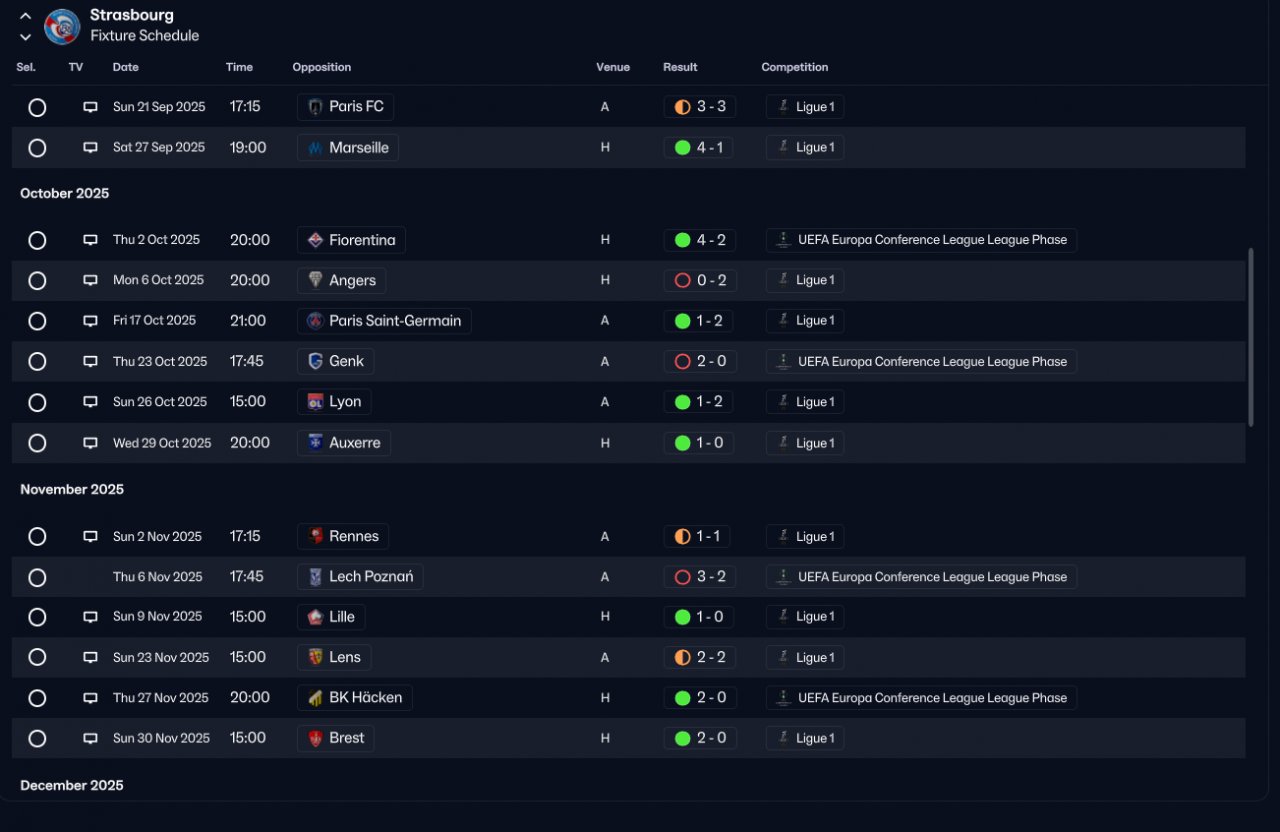This screenshot has width=1280, height=832.
Task: Click the vertical scrollbar thumb
Action: tap(1251, 338)
